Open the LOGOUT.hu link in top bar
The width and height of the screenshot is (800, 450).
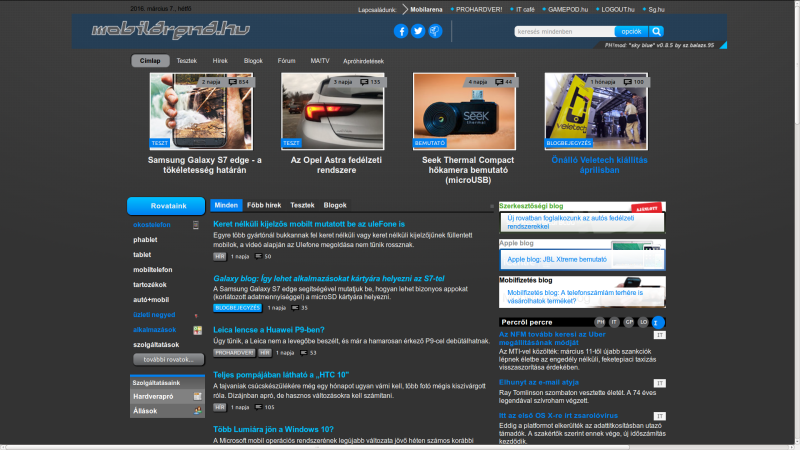[618, 9]
